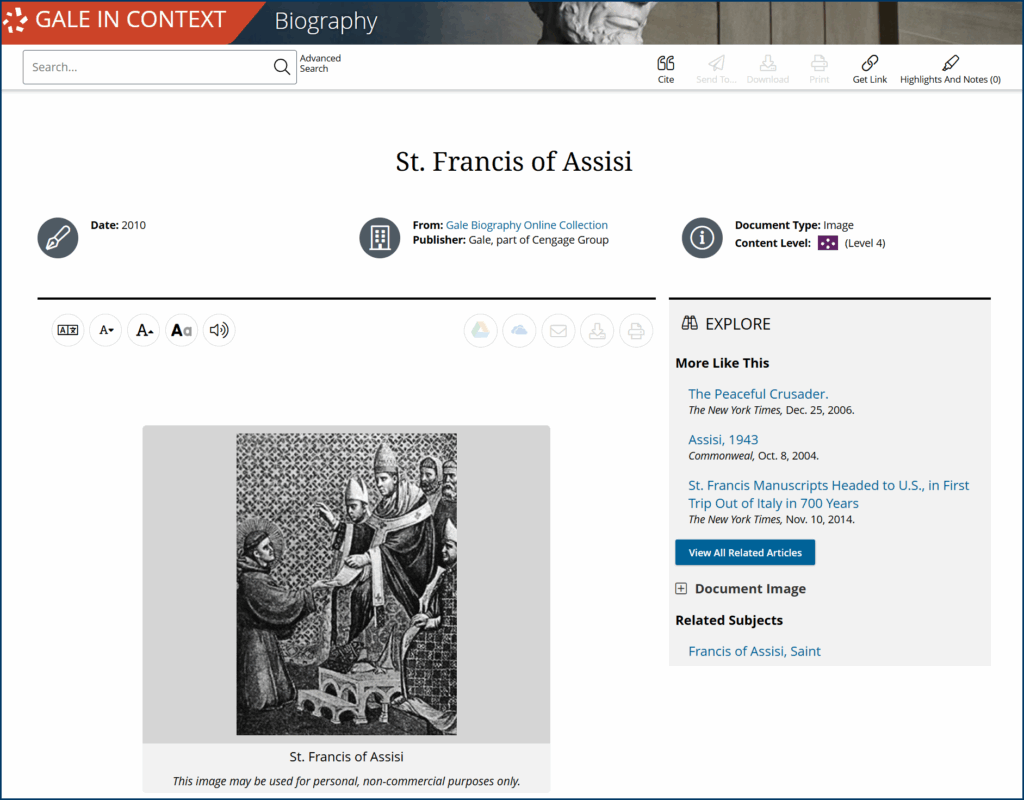
Task: Open the Cite tool
Action: (x=666, y=68)
